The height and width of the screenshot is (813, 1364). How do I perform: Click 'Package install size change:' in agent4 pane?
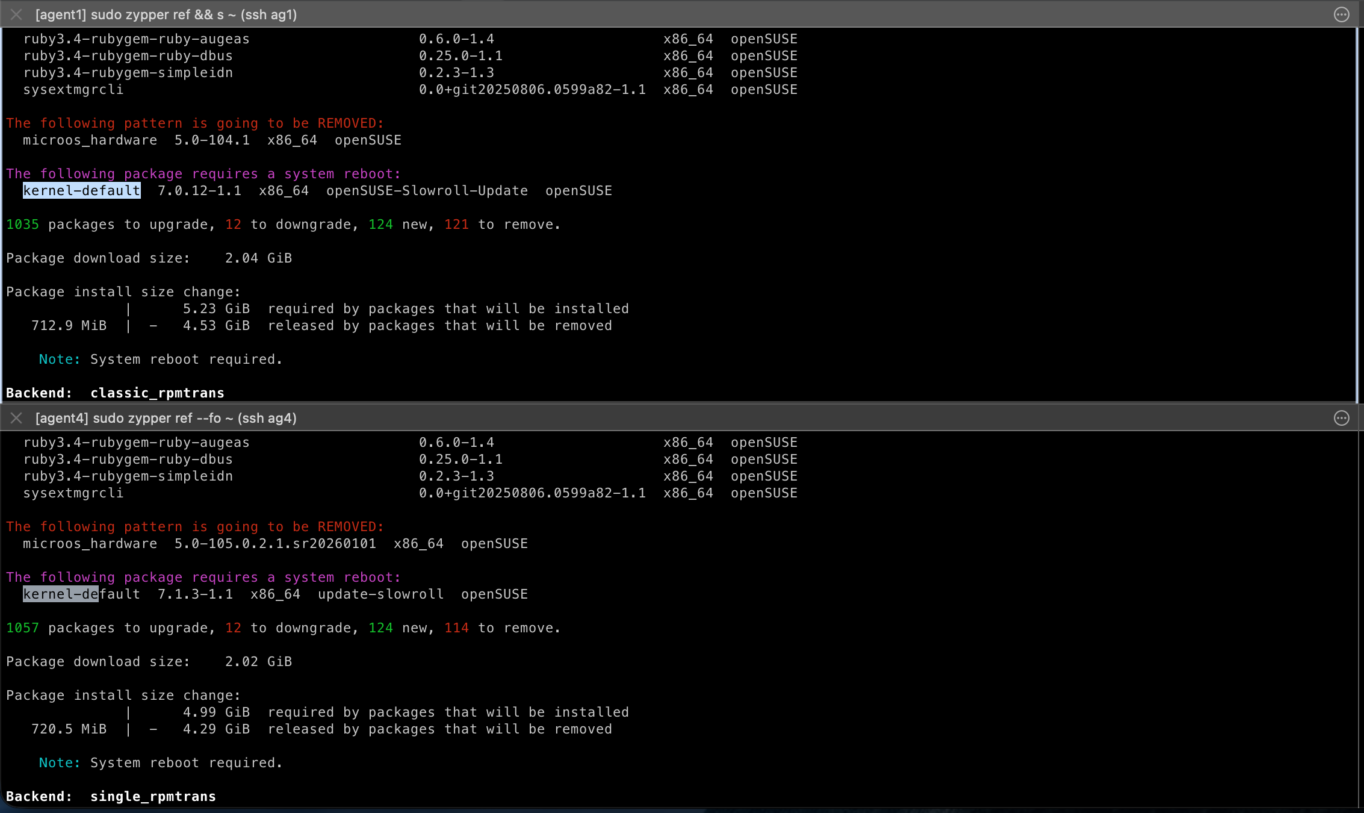pyautogui.click(x=123, y=695)
